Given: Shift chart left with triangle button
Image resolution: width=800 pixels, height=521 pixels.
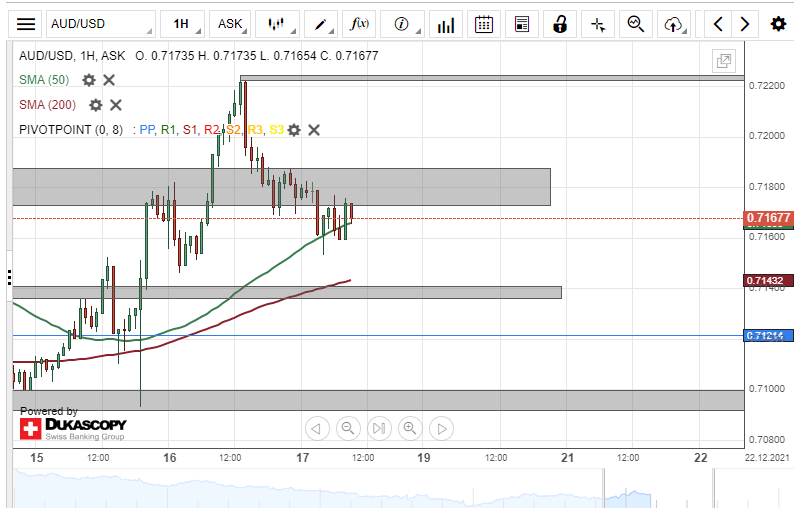Looking at the screenshot, I should [316, 429].
